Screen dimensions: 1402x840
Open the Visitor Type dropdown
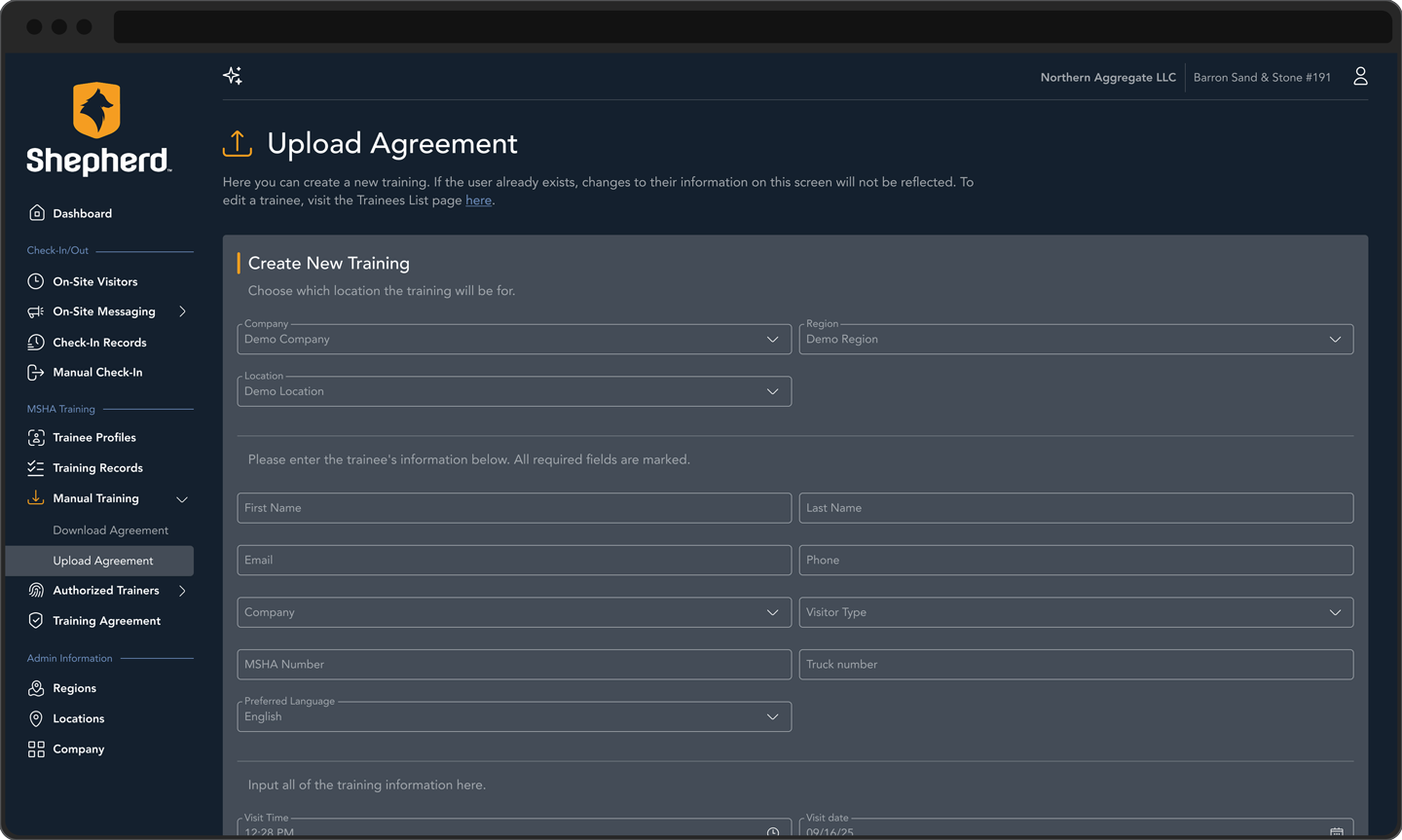pyautogui.click(x=1075, y=612)
